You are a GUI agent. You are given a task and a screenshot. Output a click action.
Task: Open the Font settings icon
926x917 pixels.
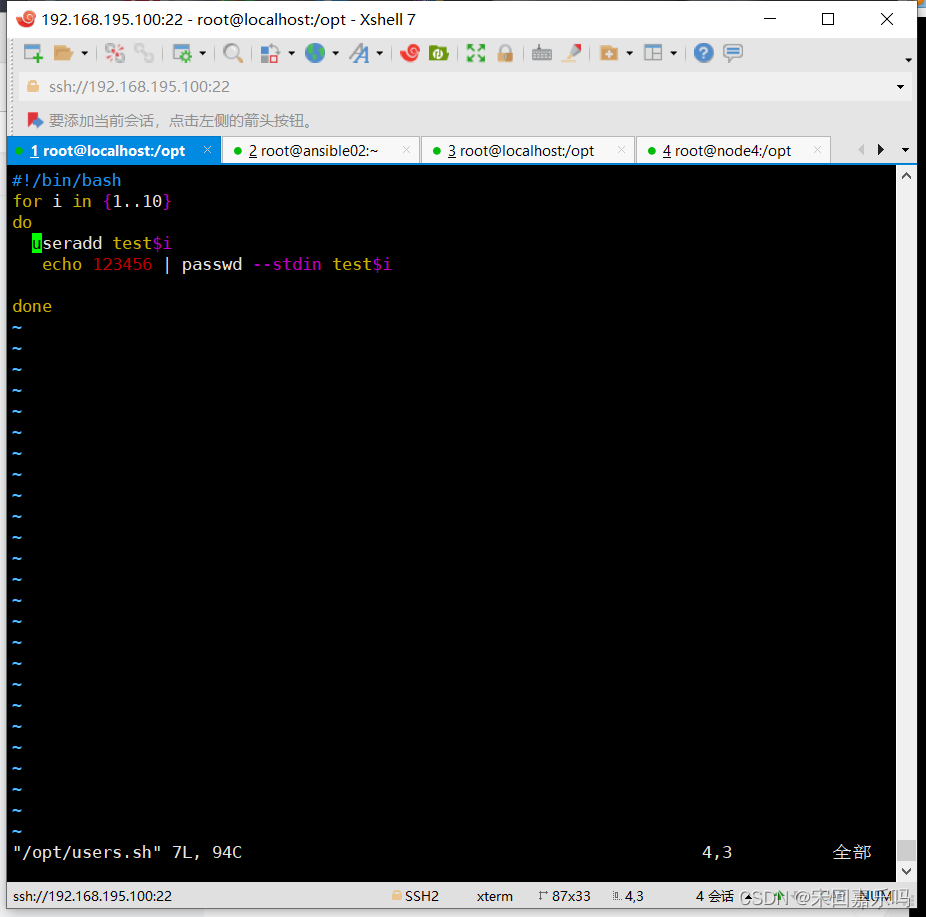[x=359, y=53]
